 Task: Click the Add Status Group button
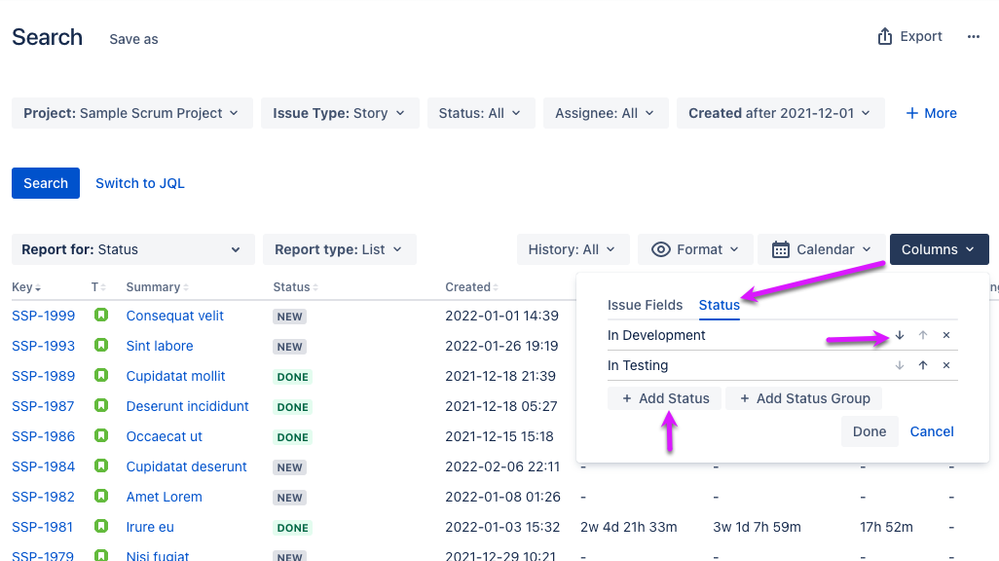[x=804, y=399]
